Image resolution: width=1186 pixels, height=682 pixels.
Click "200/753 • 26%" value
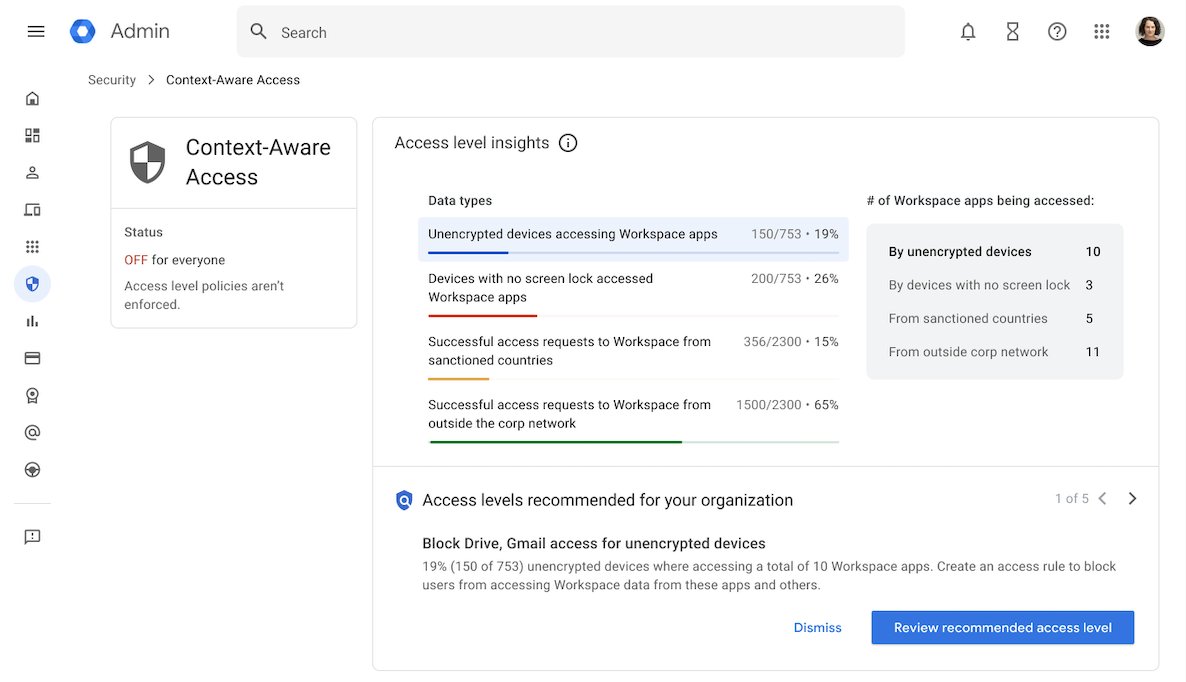[x=794, y=279]
